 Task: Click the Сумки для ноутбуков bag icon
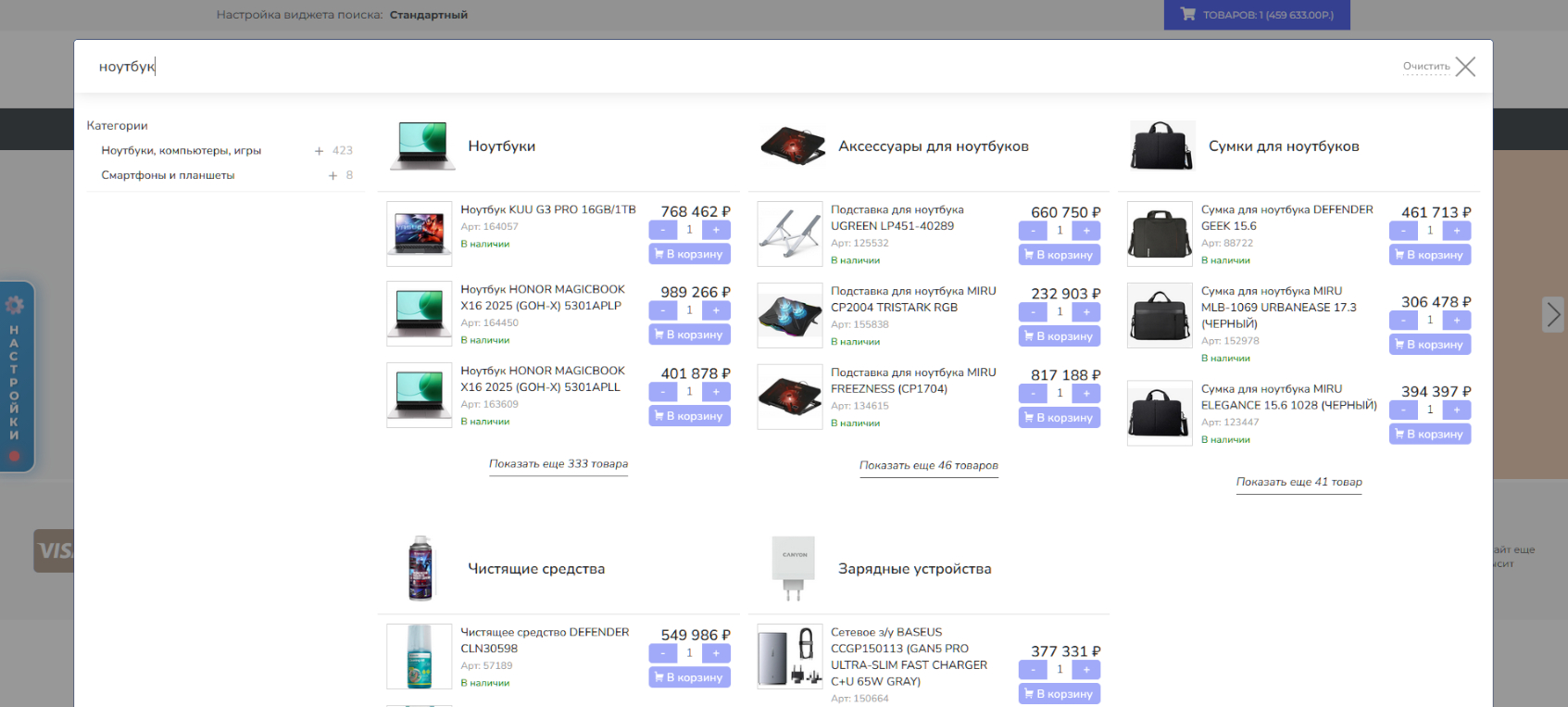coord(1161,146)
